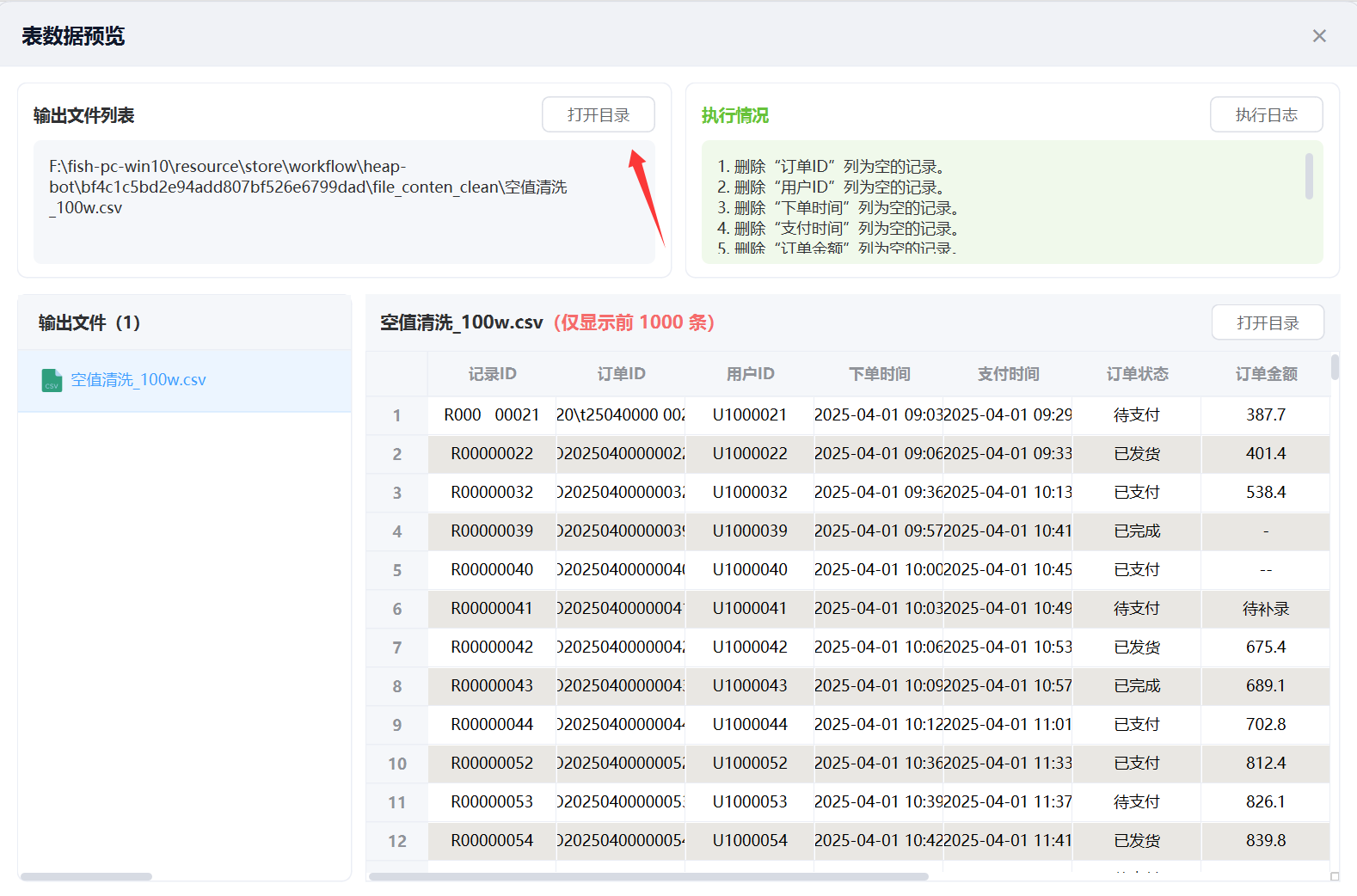Image resolution: width=1357 pixels, height=896 pixels.
Task: Click the 订单金额 column header
Action: tap(1266, 374)
